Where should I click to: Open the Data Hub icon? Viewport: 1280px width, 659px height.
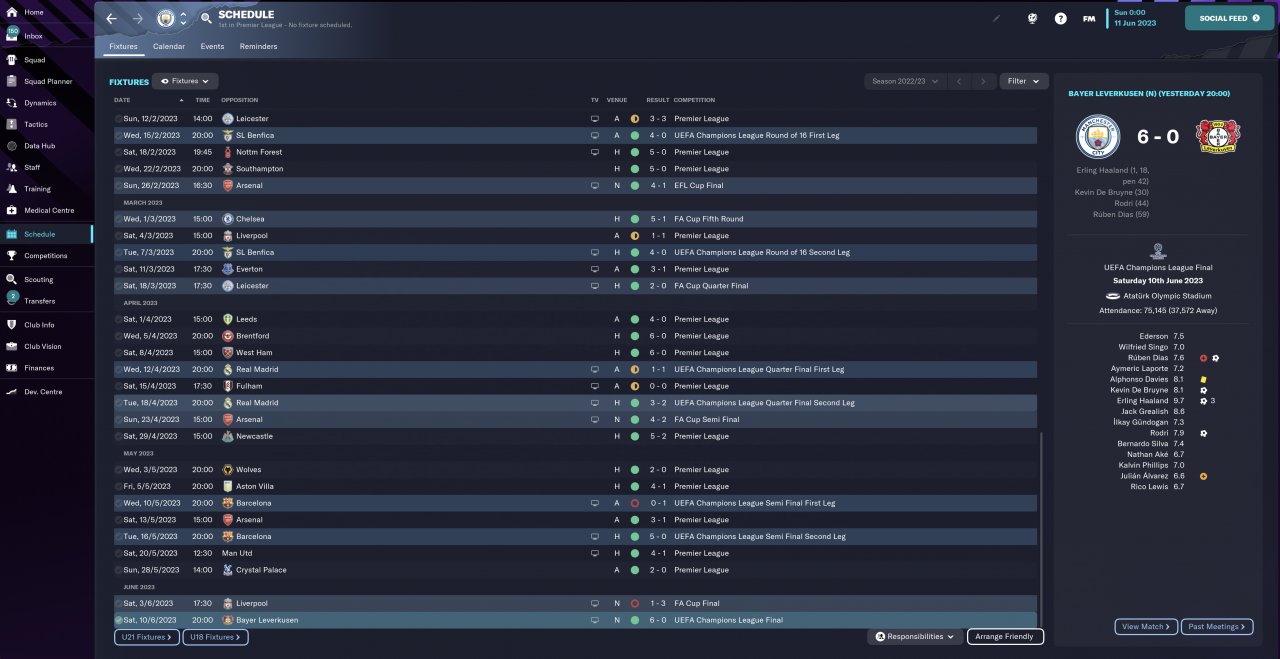[x=12, y=146]
